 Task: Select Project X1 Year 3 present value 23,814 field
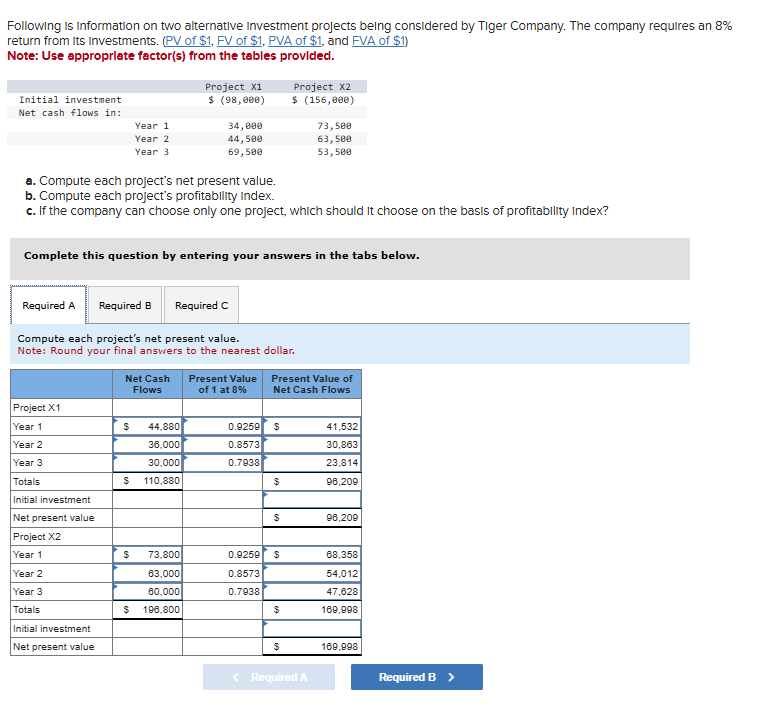312,463
